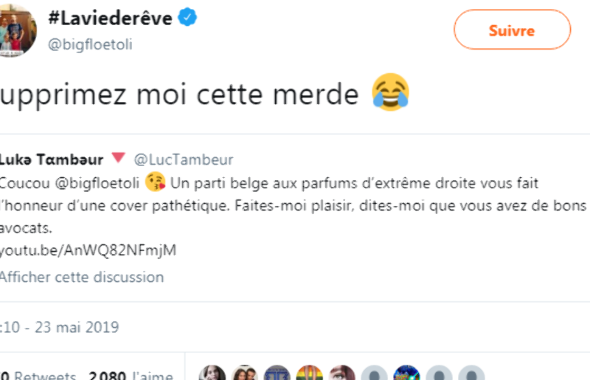Open the @bigfloetoli handle under the name
The width and height of the screenshot is (590, 380).
click(x=90, y=44)
